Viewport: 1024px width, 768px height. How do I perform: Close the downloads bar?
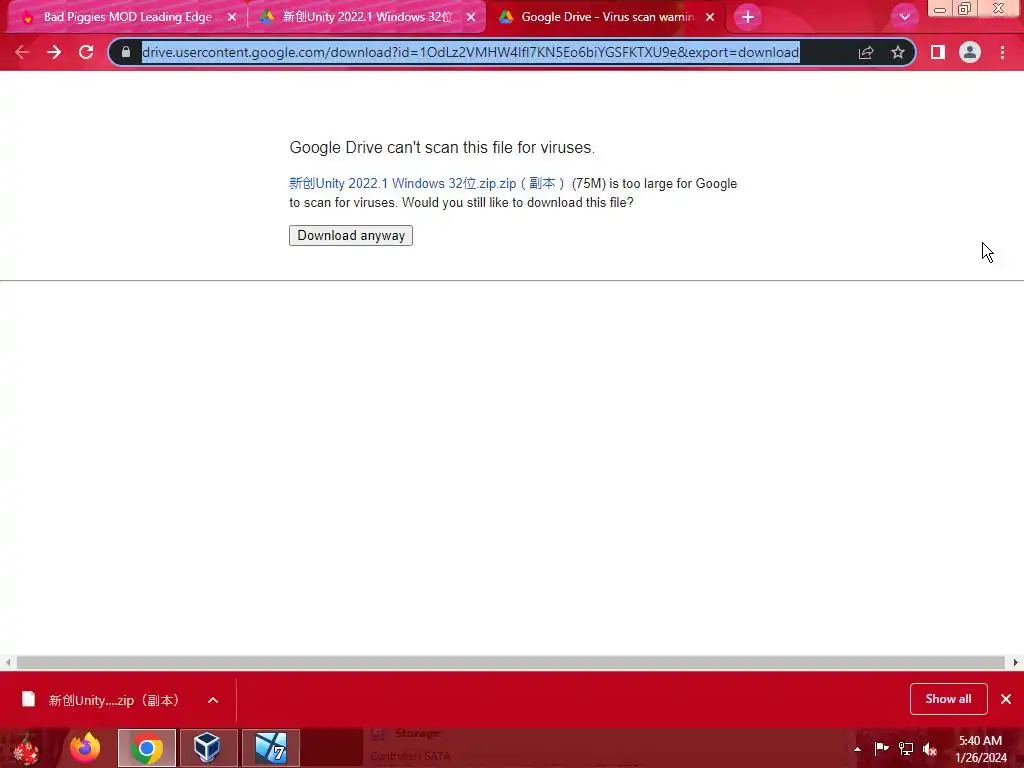pyautogui.click(x=1006, y=699)
